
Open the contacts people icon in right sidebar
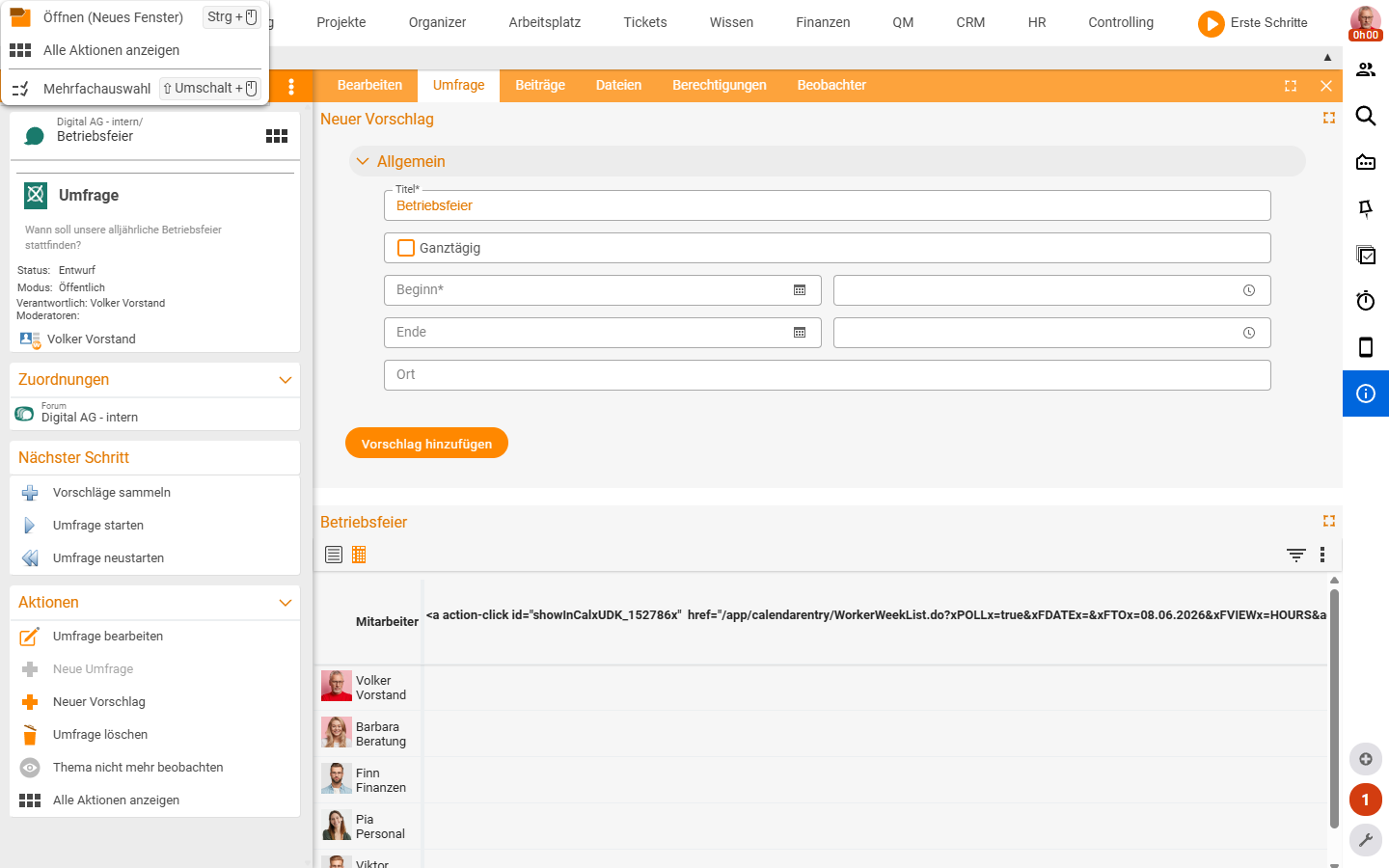tap(1366, 69)
